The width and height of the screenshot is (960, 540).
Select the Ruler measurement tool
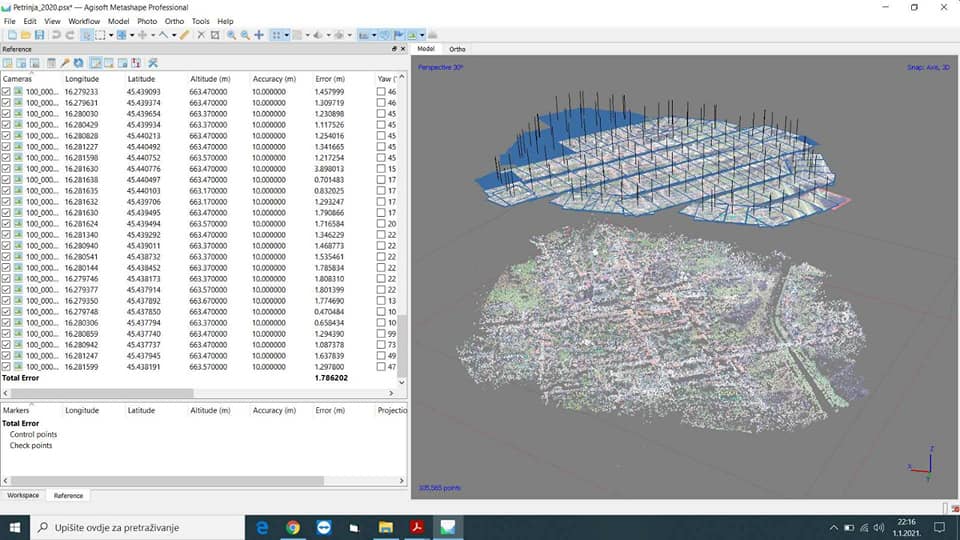(x=185, y=35)
